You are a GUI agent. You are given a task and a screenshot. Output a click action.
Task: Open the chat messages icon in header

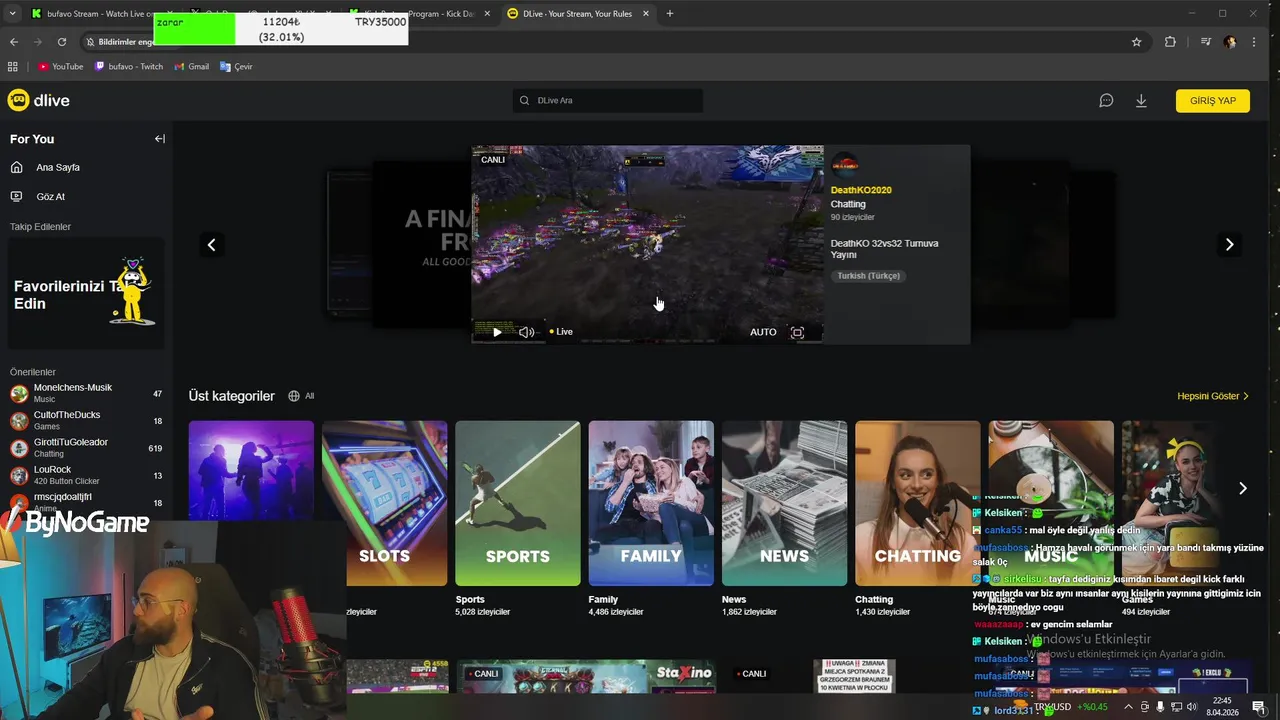[1106, 101]
